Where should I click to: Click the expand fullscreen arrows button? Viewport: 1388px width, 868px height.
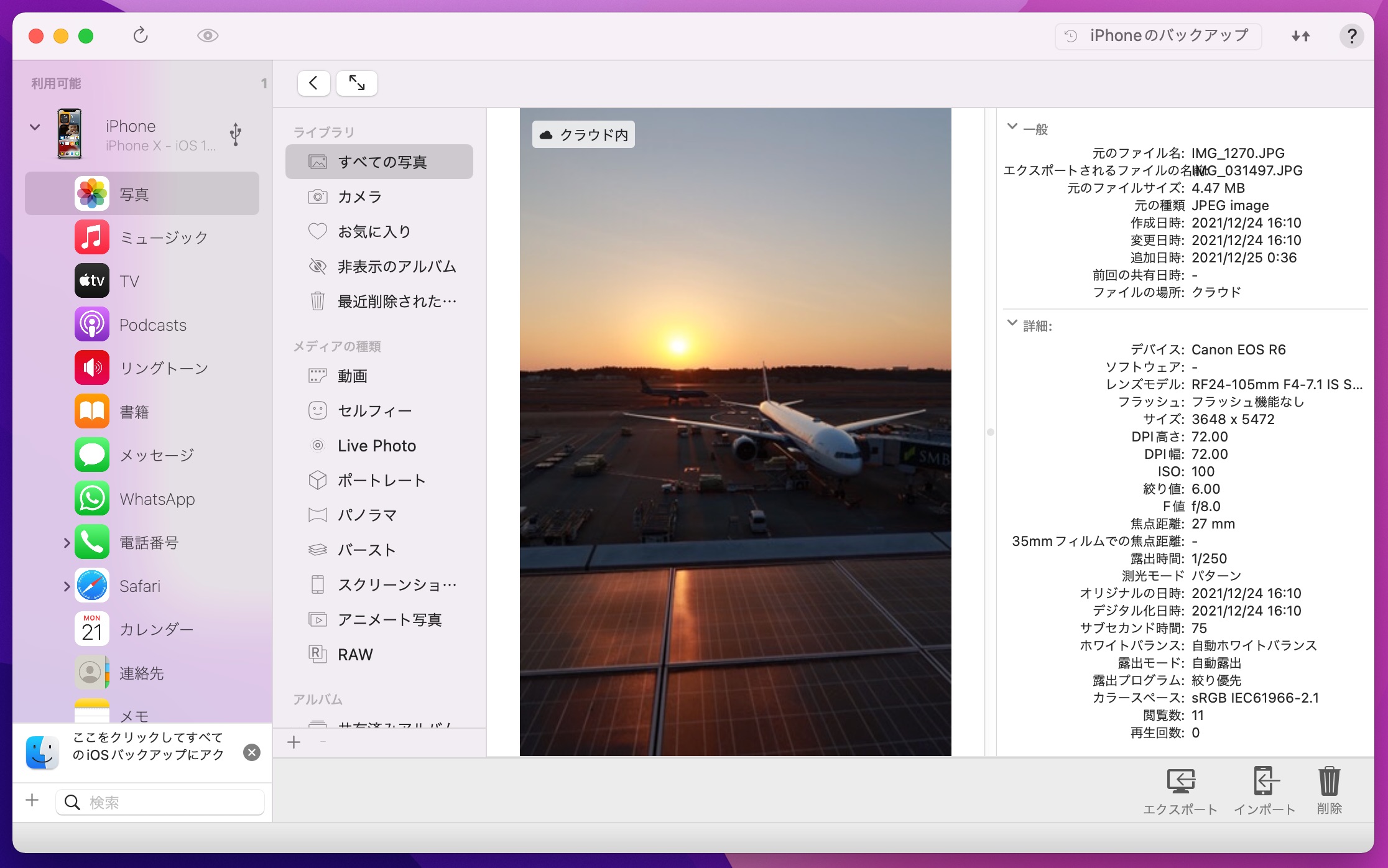pyautogui.click(x=357, y=83)
